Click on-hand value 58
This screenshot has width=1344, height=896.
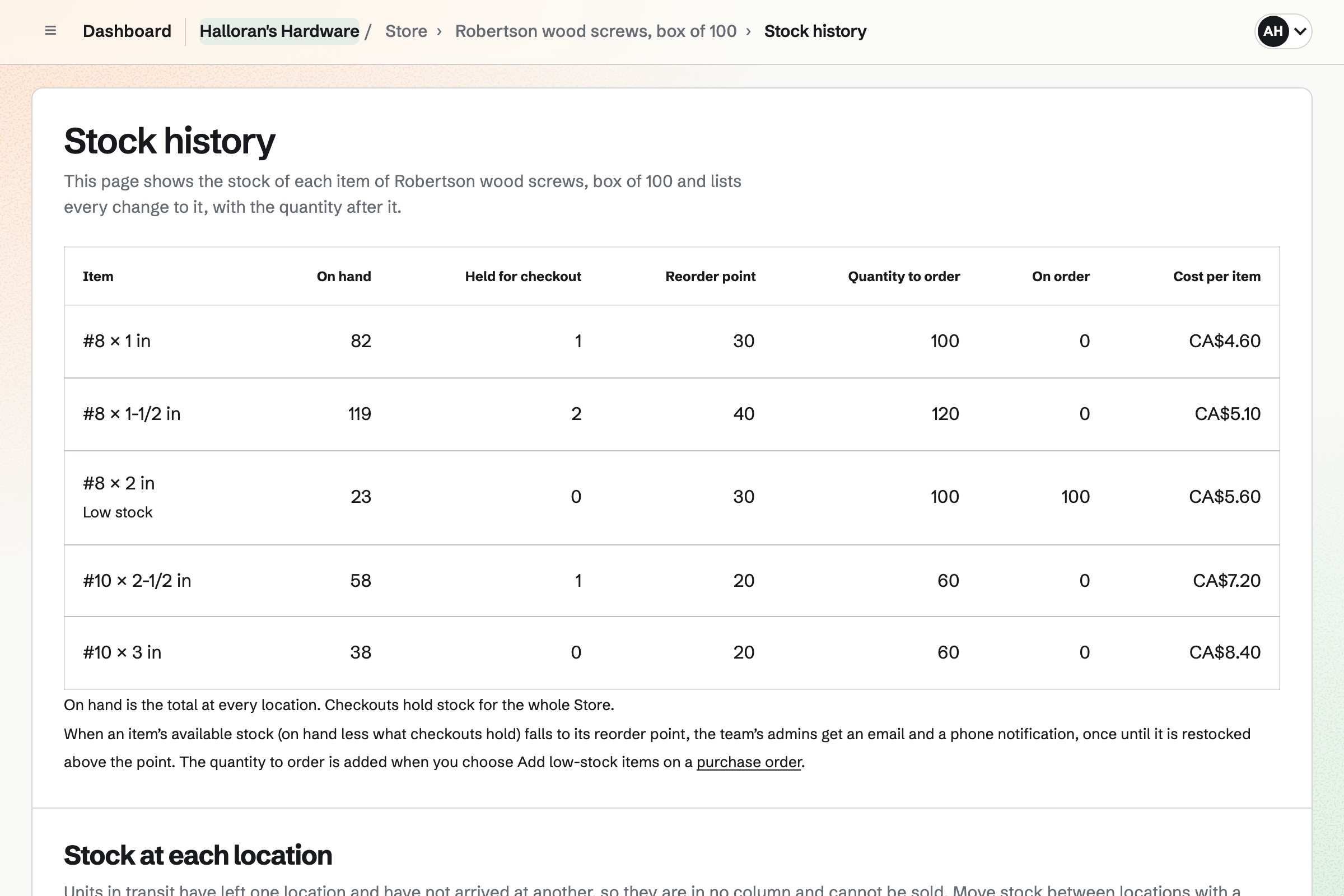coord(361,581)
